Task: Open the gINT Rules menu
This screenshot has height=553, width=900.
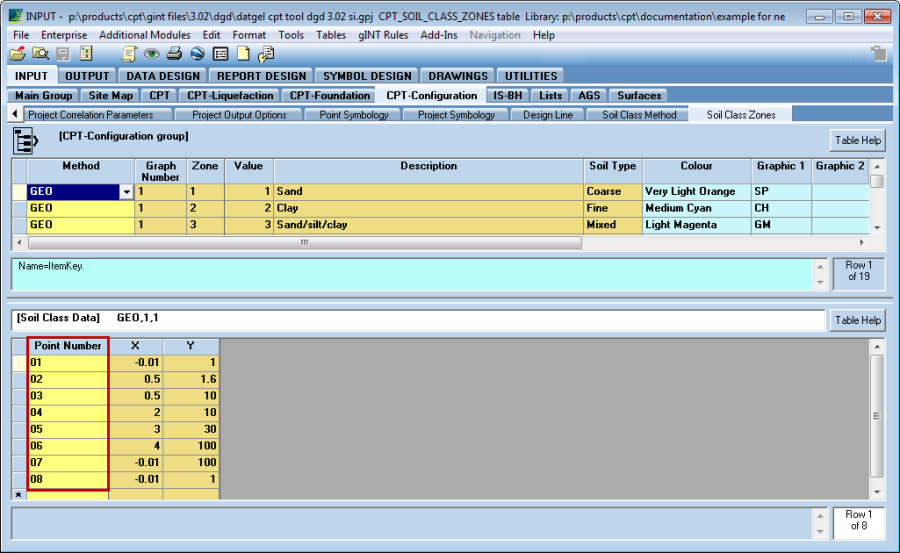Action: click(x=384, y=35)
